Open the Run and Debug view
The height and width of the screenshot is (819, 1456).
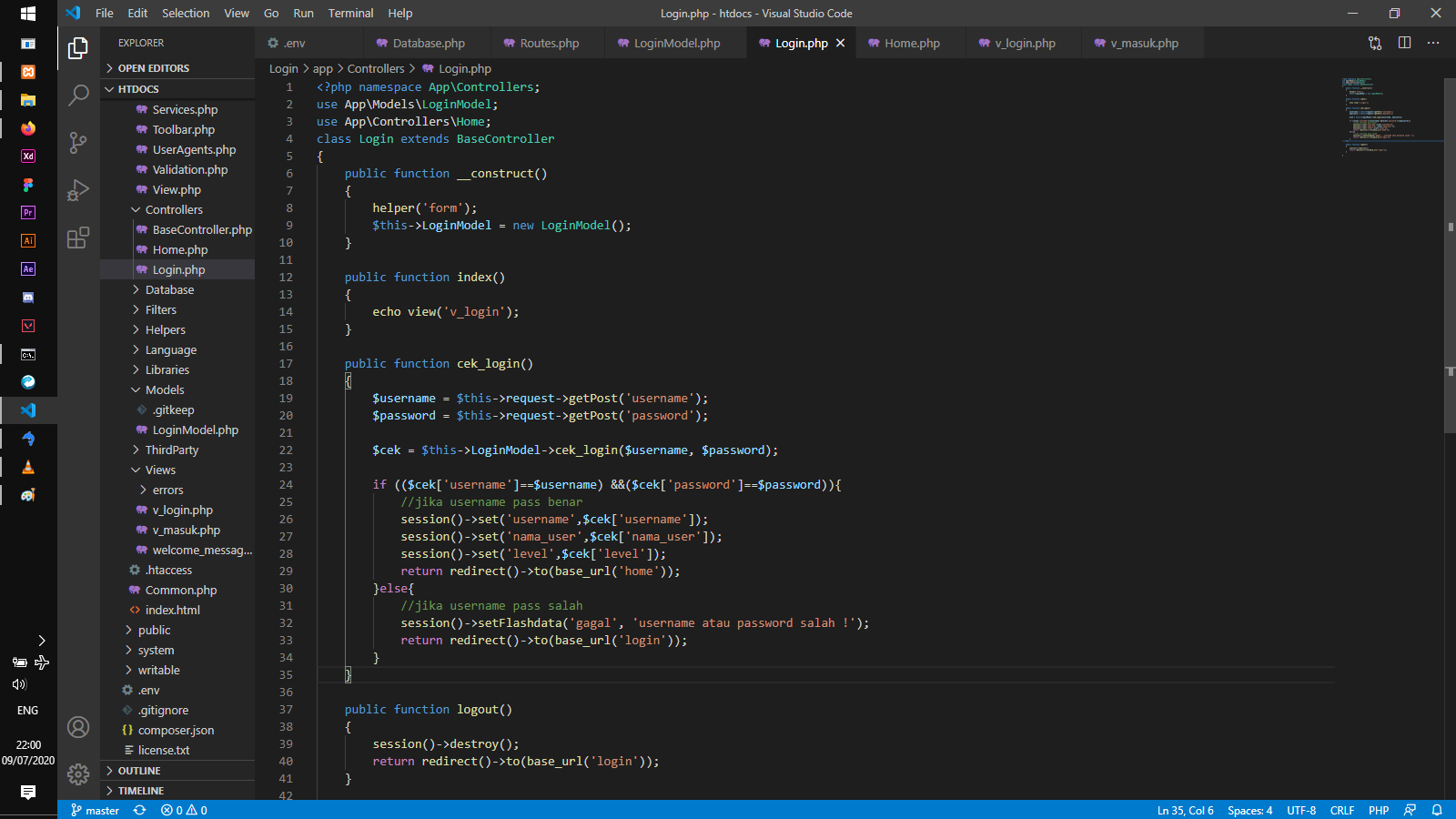[x=77, y=190]
